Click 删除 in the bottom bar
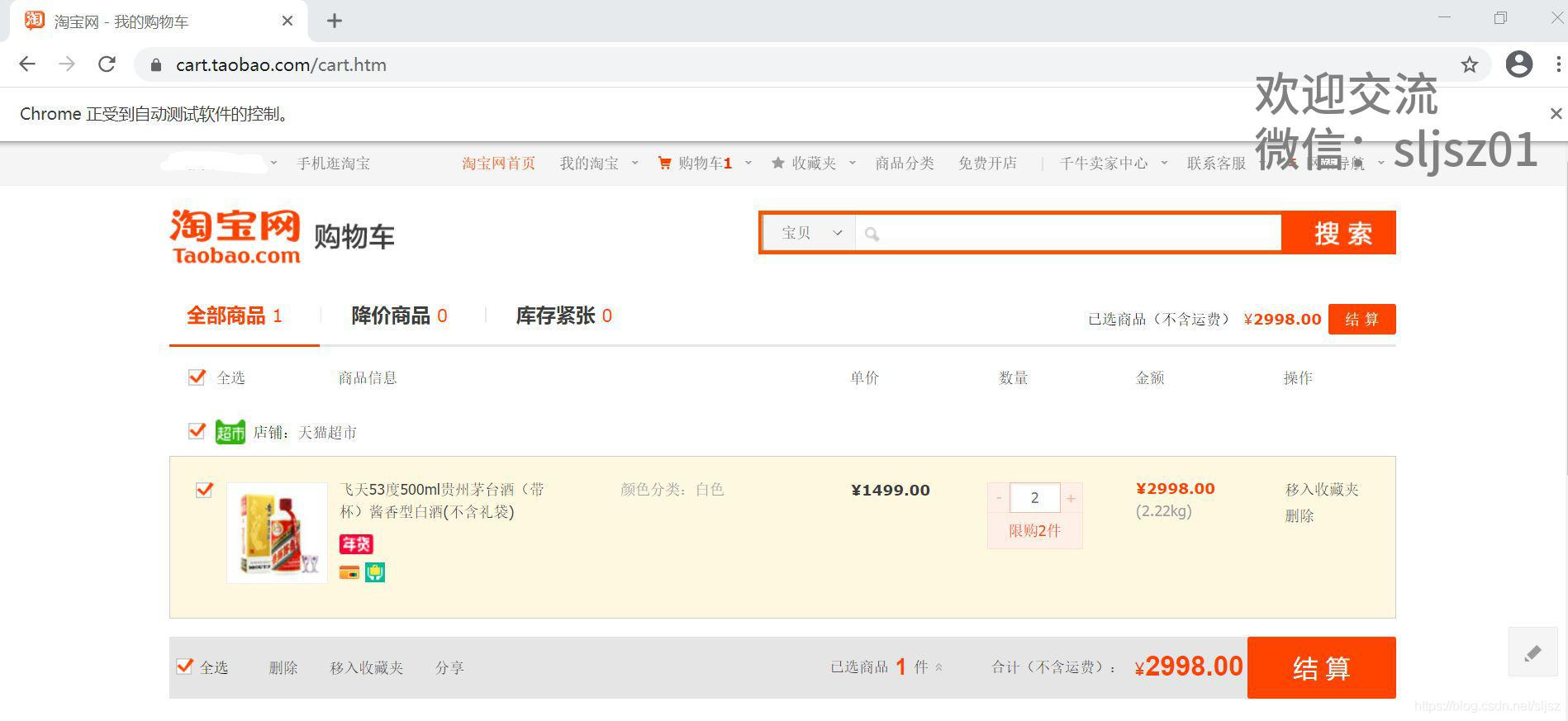The width and height of the screenshot is (1568, 721). [x=283, y=667]
